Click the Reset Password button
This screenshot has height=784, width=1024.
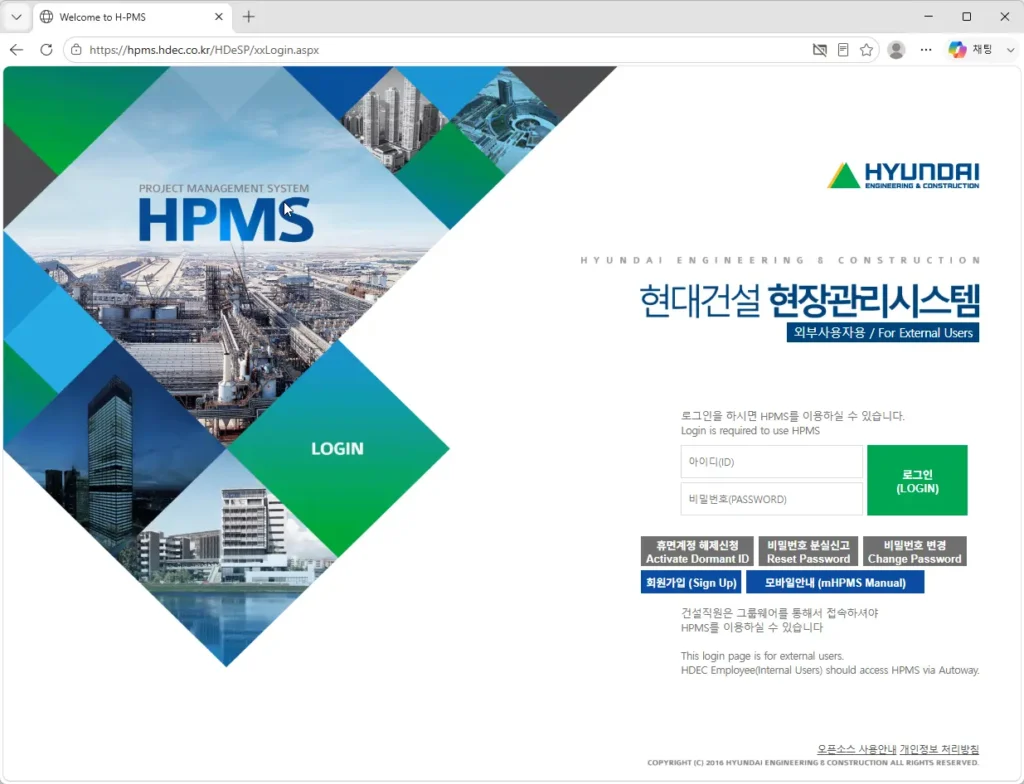pyautogui.click(x=808, y=551)
